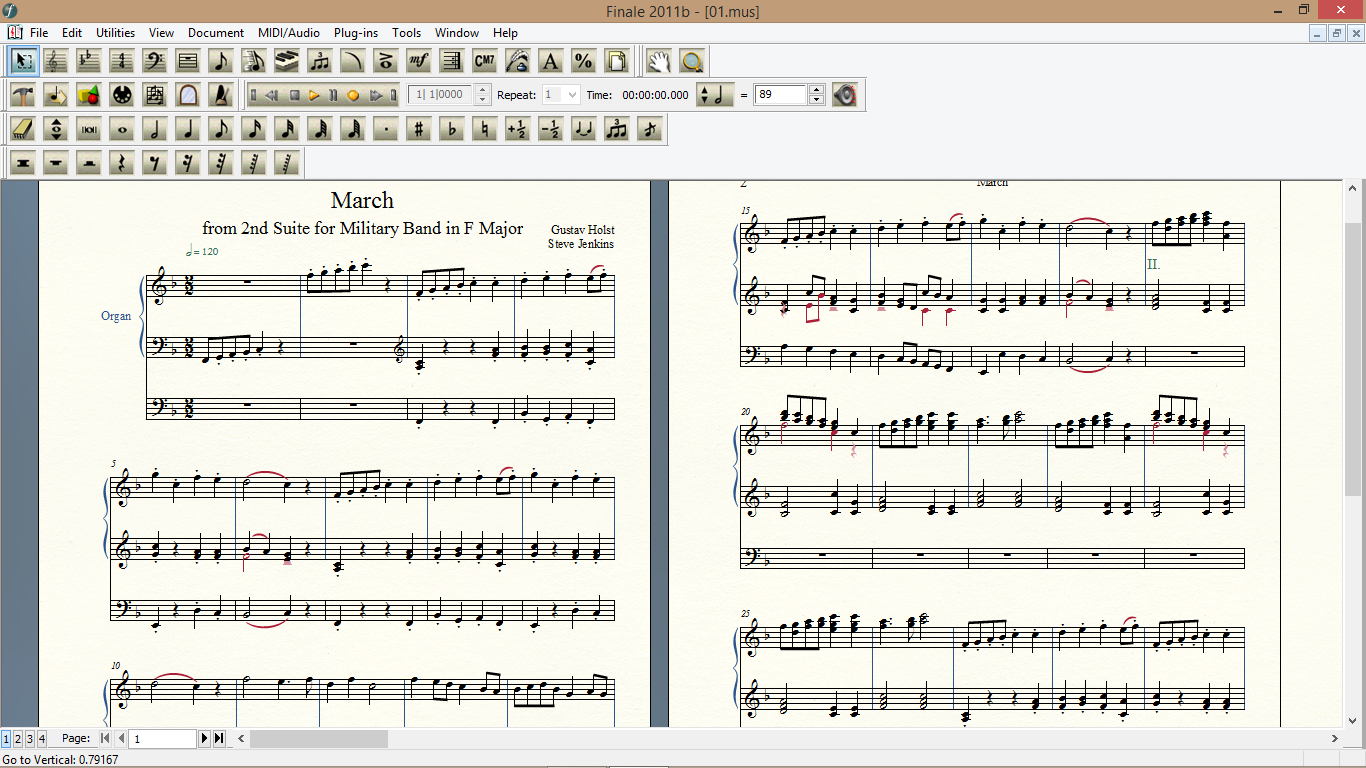Select the Page Layout tool

[x=617, y=61]
